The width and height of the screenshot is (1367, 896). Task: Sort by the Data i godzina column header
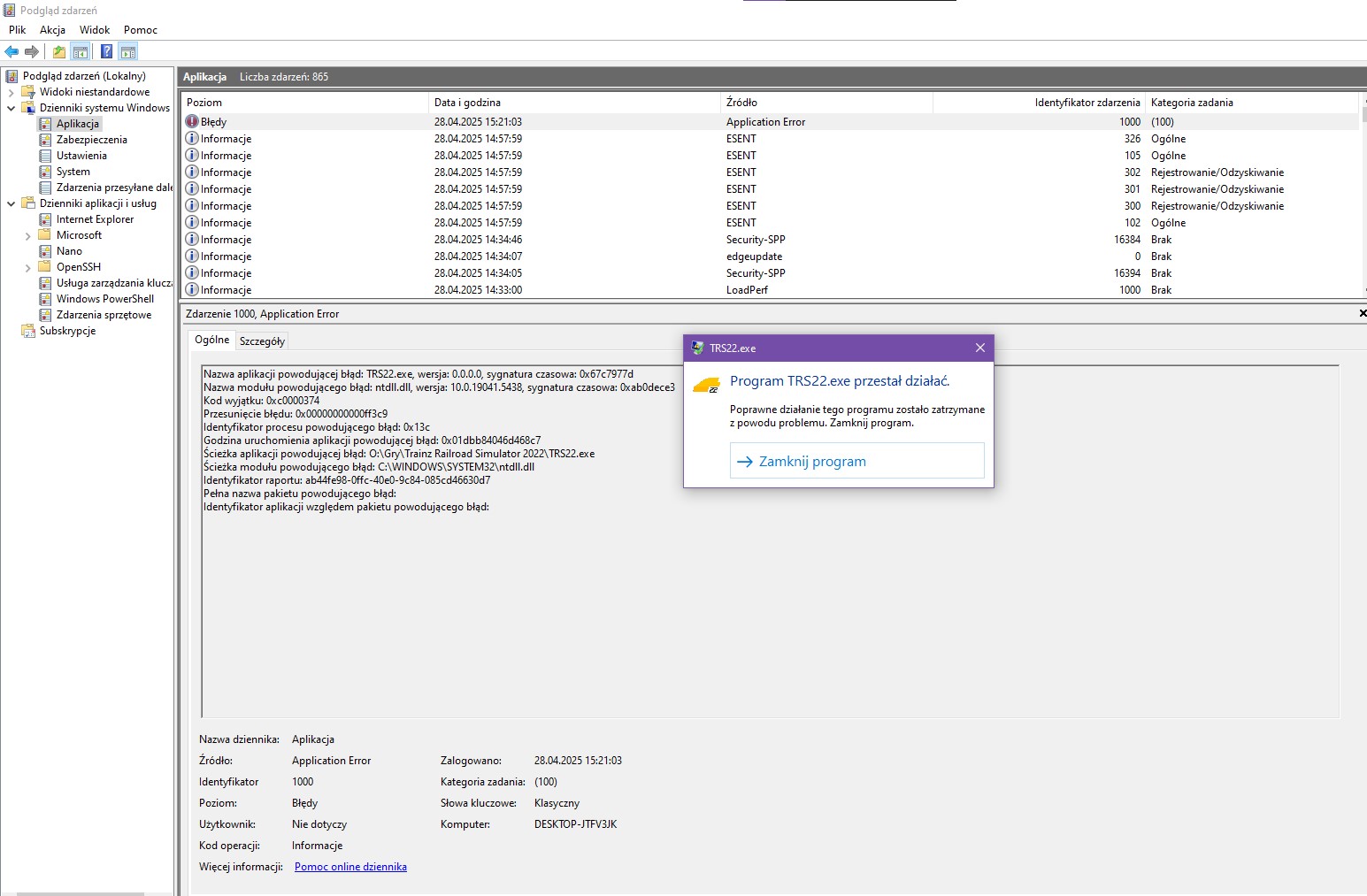click(574, 103)
